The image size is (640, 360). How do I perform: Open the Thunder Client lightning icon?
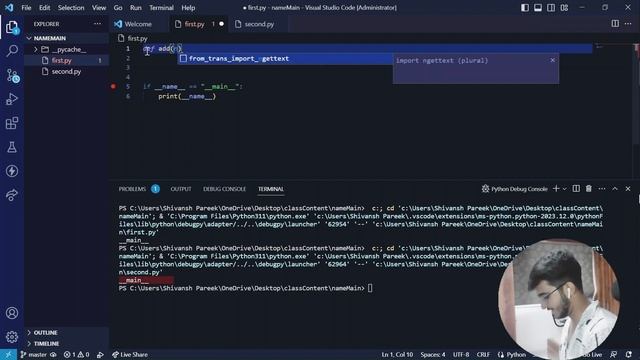pos(12,171)
